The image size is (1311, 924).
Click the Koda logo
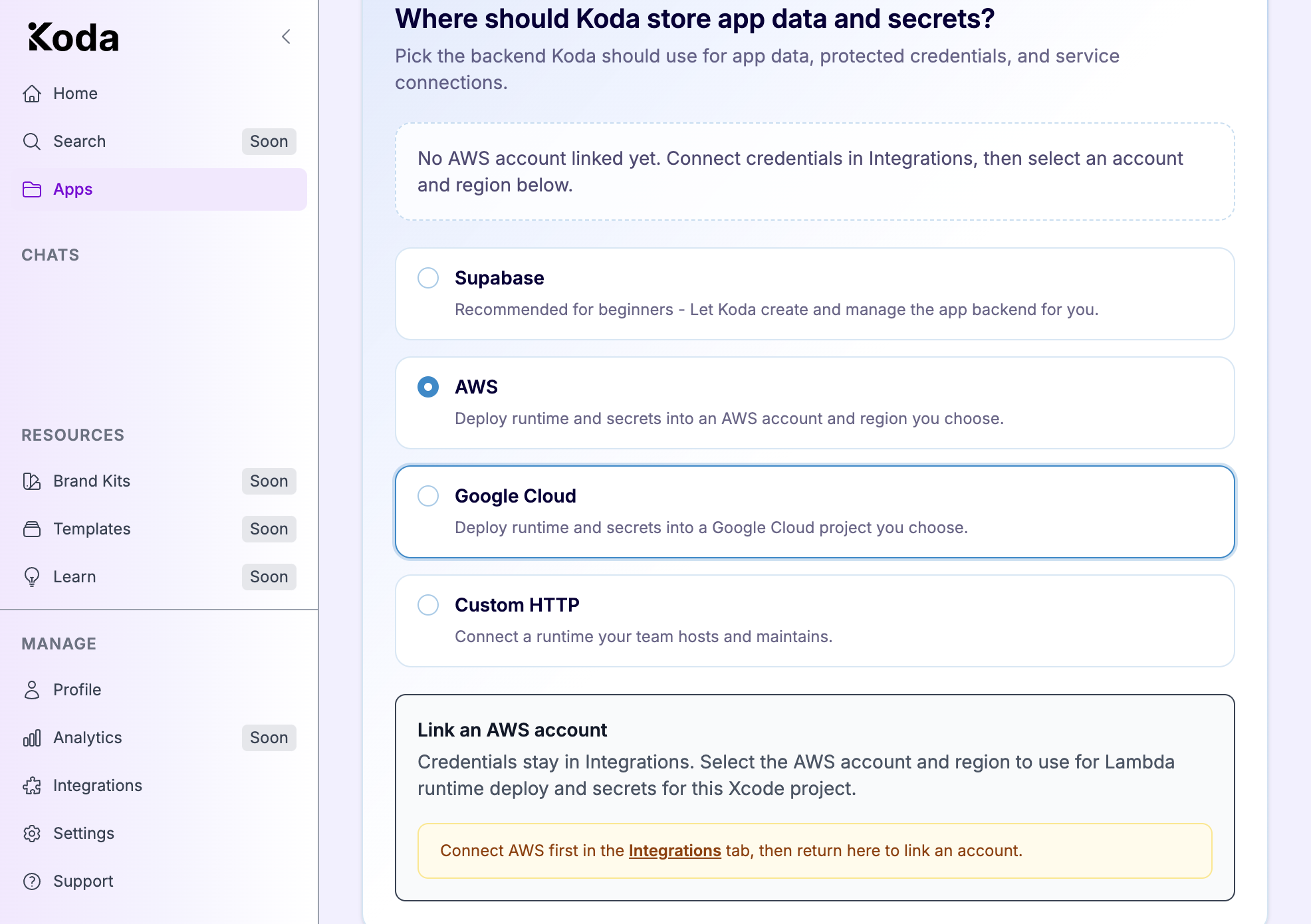click(x=73, y=37)
